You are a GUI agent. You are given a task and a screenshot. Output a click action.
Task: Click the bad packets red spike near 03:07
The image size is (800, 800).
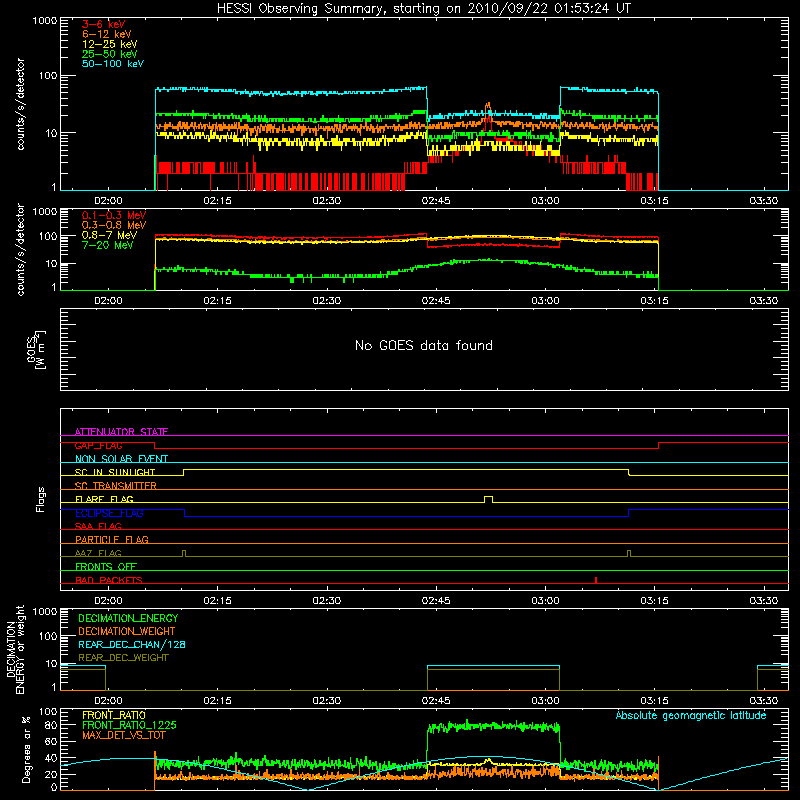click(596, 580)
